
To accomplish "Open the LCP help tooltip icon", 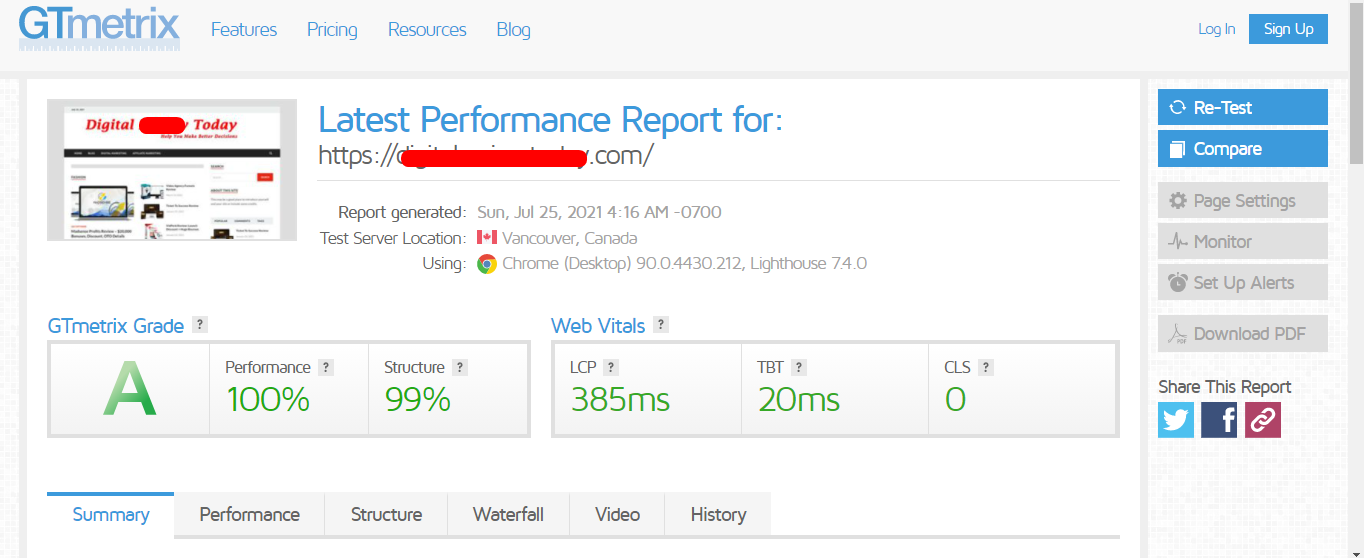I will click(x=611, y=367).
